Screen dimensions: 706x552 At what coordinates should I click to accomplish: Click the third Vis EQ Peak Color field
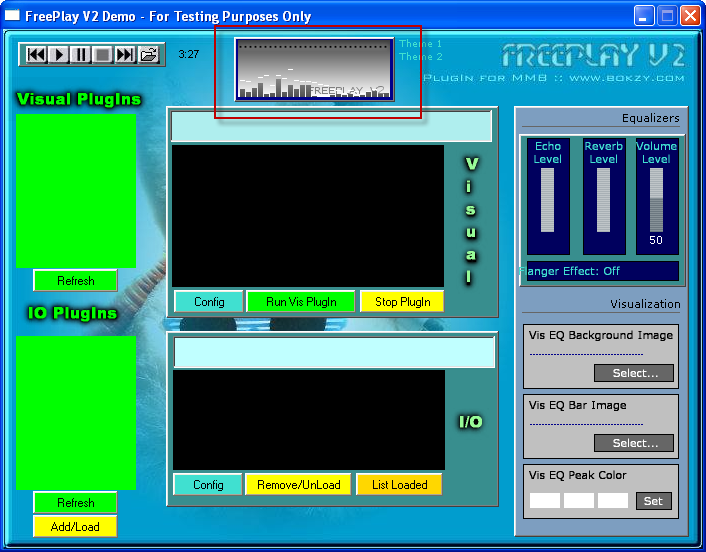pos(613,501)
